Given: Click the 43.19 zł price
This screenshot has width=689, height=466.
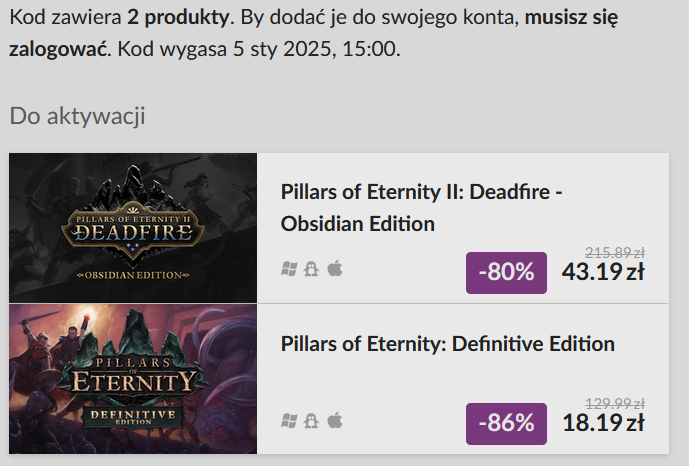Looking at the screenshot, I should (x=603, y=272).
